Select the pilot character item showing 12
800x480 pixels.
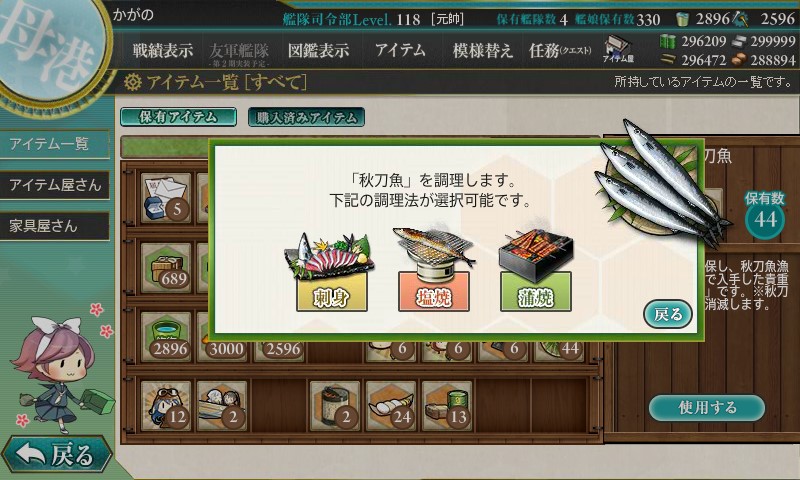coord(166,406)
